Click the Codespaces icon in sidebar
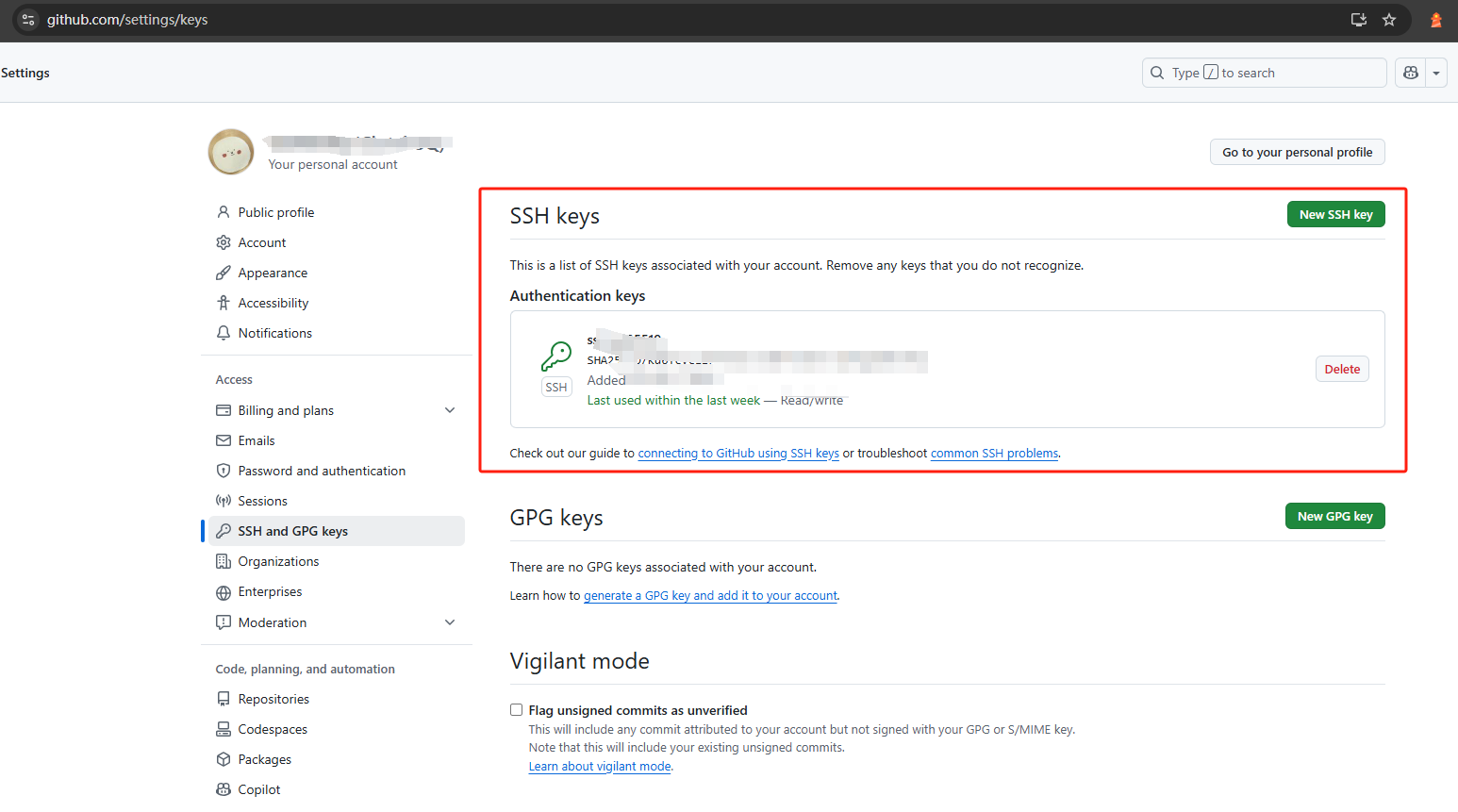 (224, 729)
